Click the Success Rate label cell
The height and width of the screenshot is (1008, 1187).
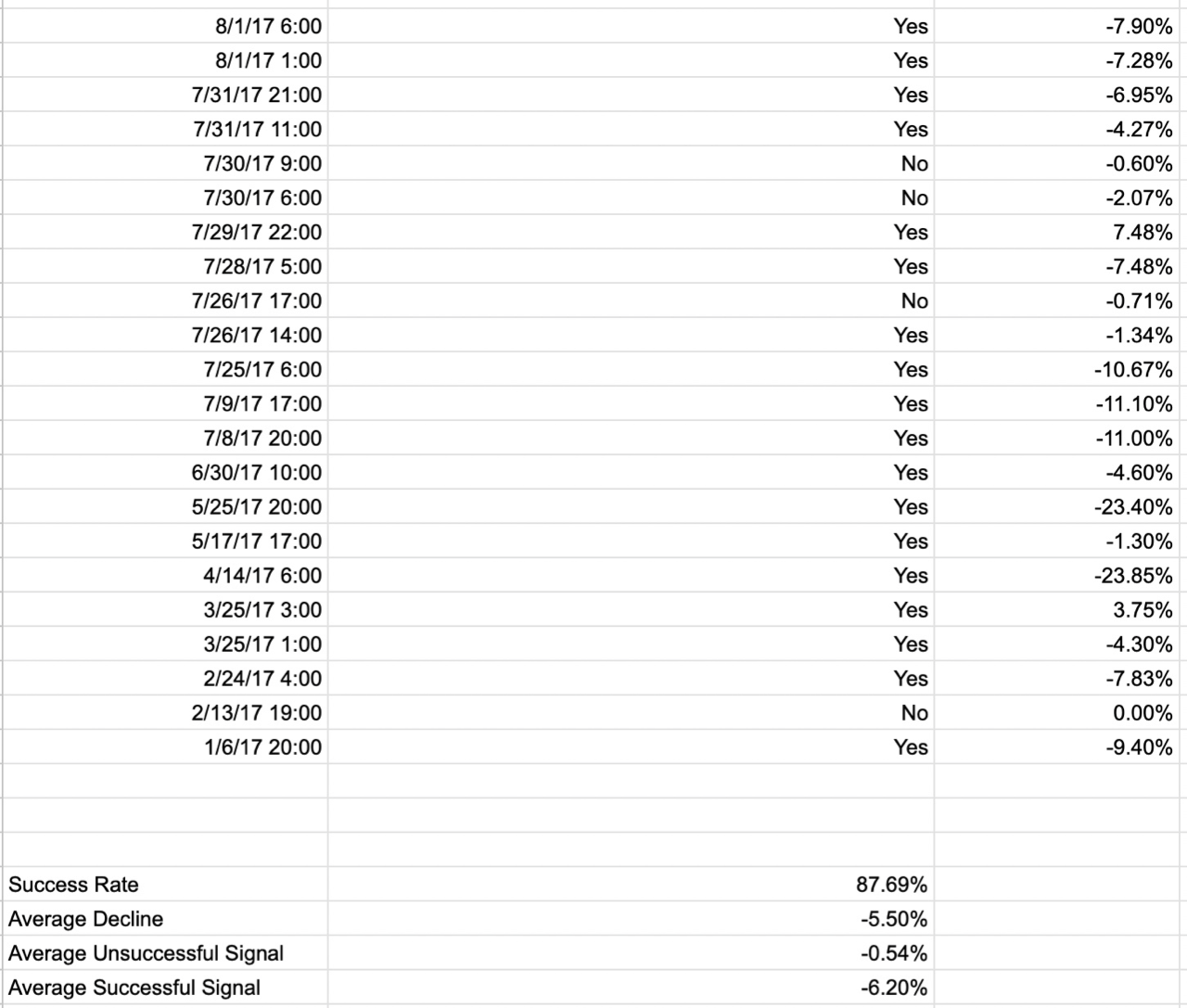pyautogui.click(x=165, y=884)
